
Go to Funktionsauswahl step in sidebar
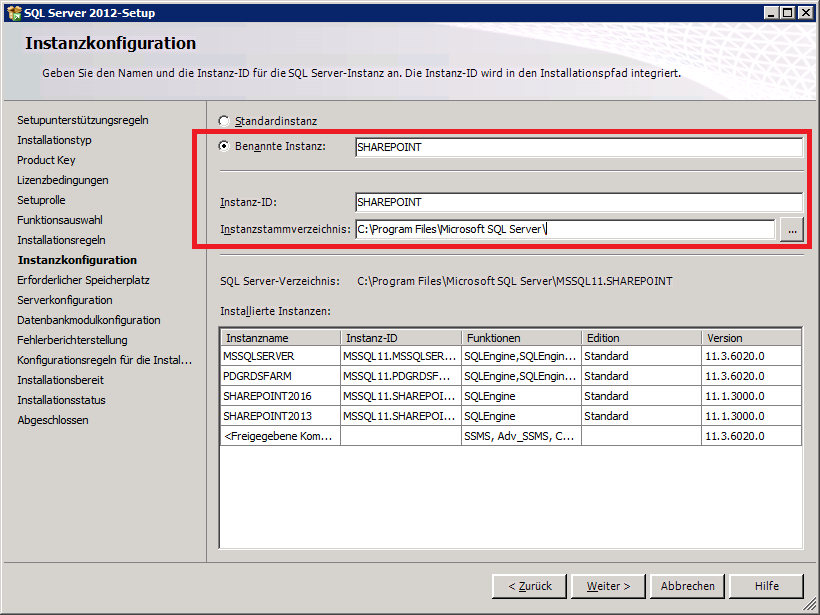click(x=60, y=220)
